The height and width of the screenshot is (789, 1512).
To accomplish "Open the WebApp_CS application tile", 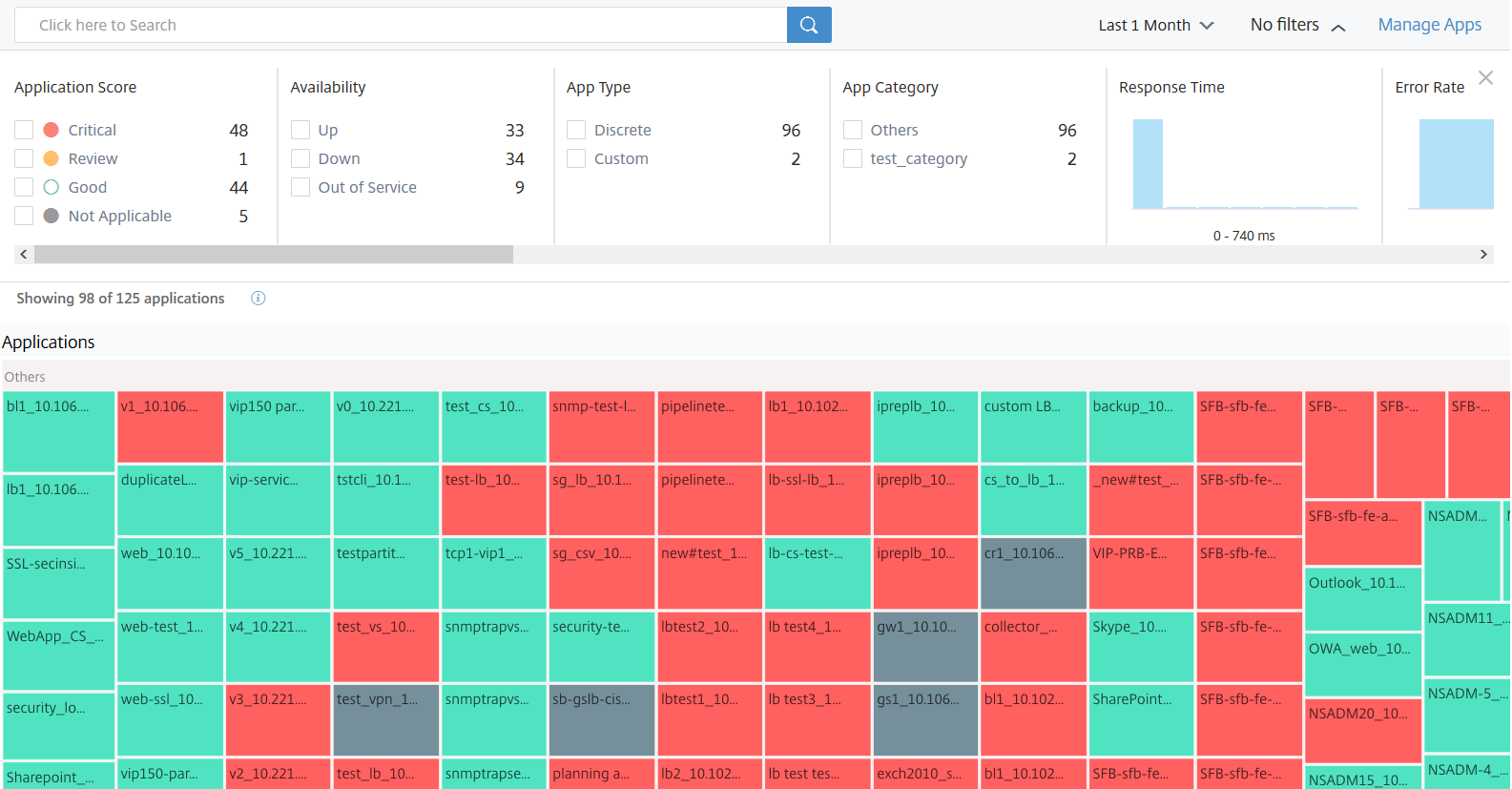I will coord(59,654).
